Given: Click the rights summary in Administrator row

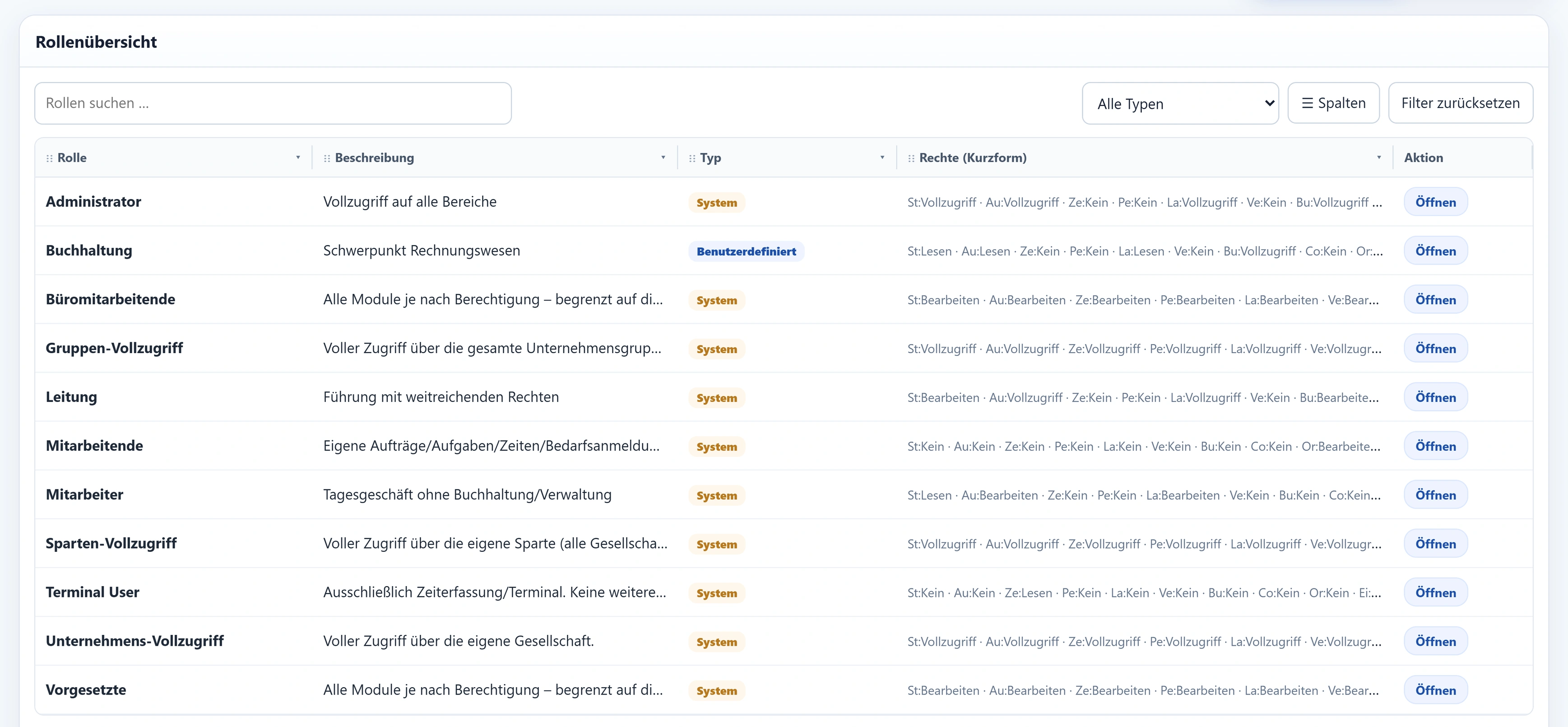Looking at the screenshot, I should [1144, 203].
